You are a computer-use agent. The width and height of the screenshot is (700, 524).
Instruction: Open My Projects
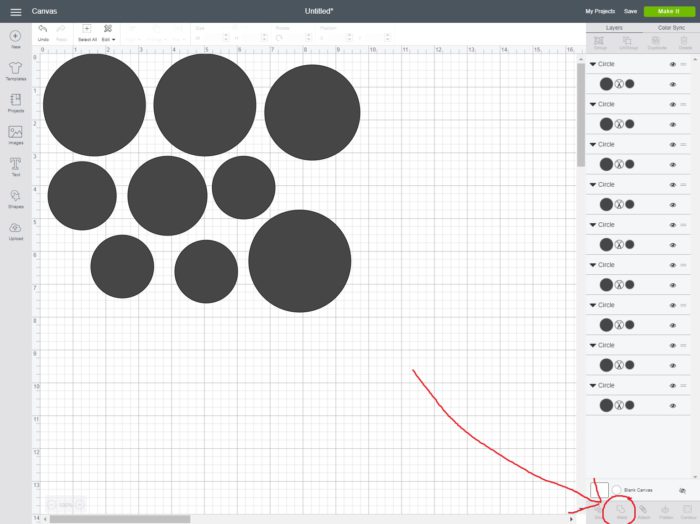[600, 11]
